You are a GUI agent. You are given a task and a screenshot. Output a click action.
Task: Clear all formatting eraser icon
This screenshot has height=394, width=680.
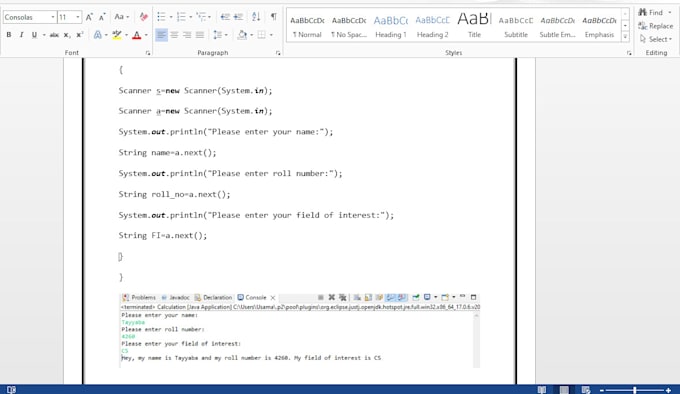[144, 17]
